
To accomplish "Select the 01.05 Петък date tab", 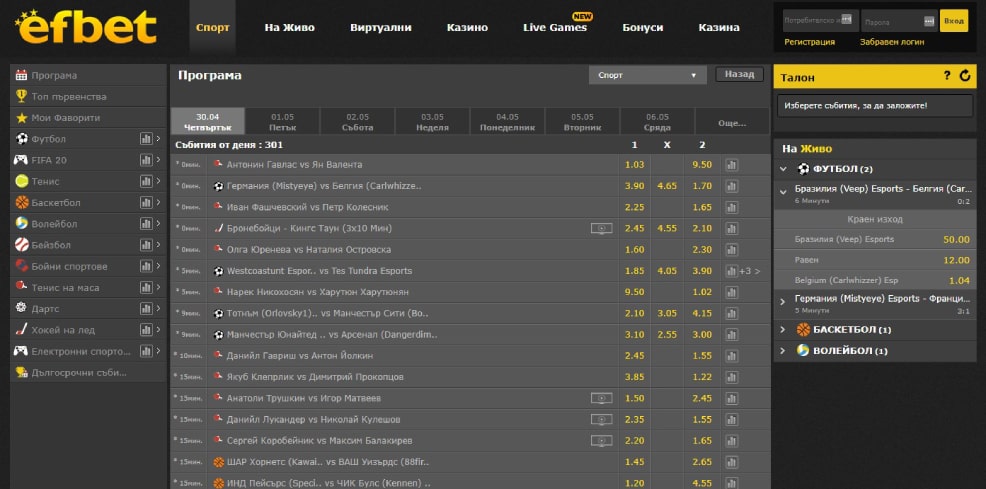I will pos(282,122).
